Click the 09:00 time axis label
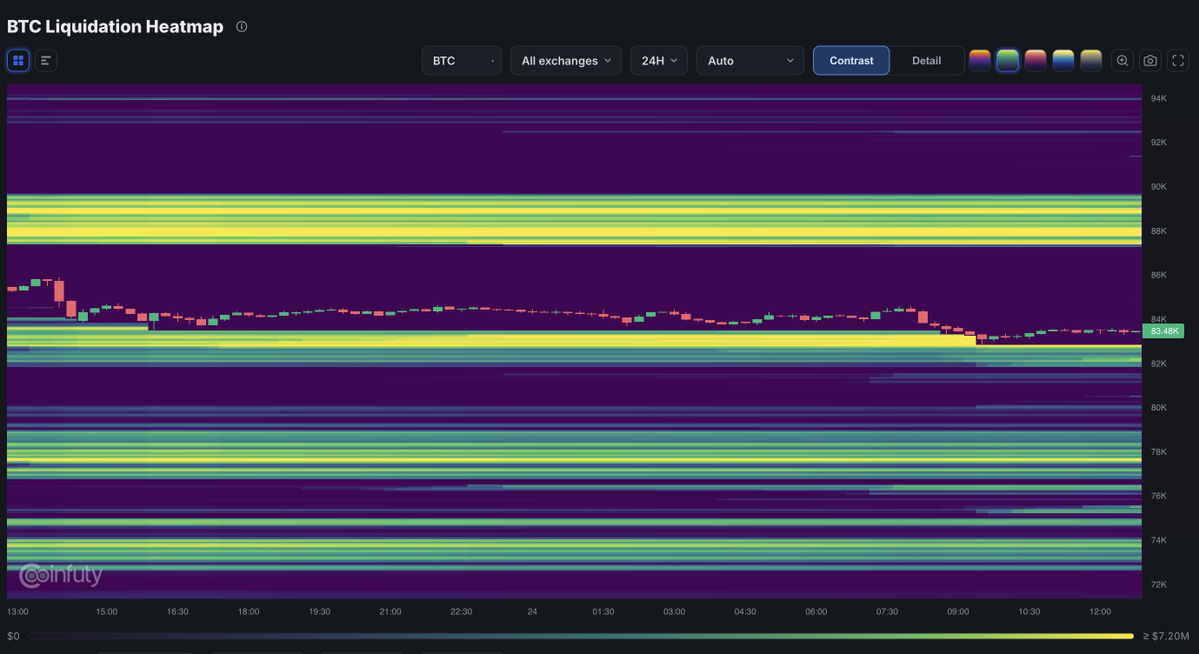This screenshot has height=654, width=1199. (958, 612)
